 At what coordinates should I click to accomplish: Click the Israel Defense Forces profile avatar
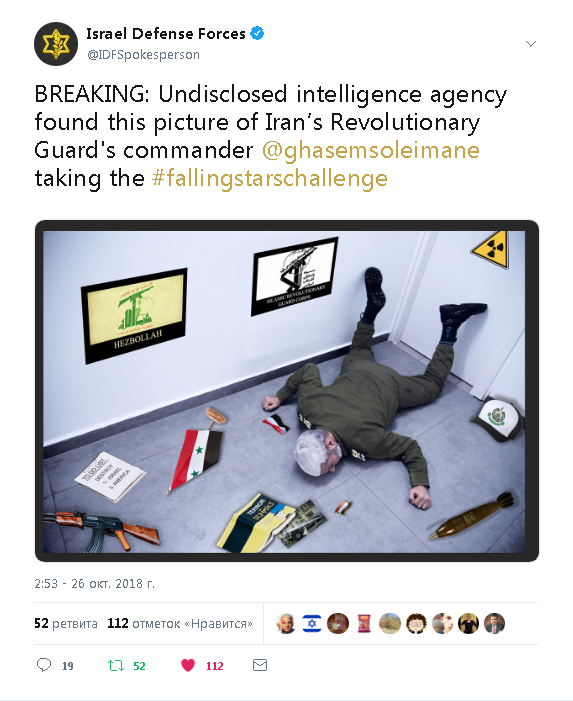[56, 44]
